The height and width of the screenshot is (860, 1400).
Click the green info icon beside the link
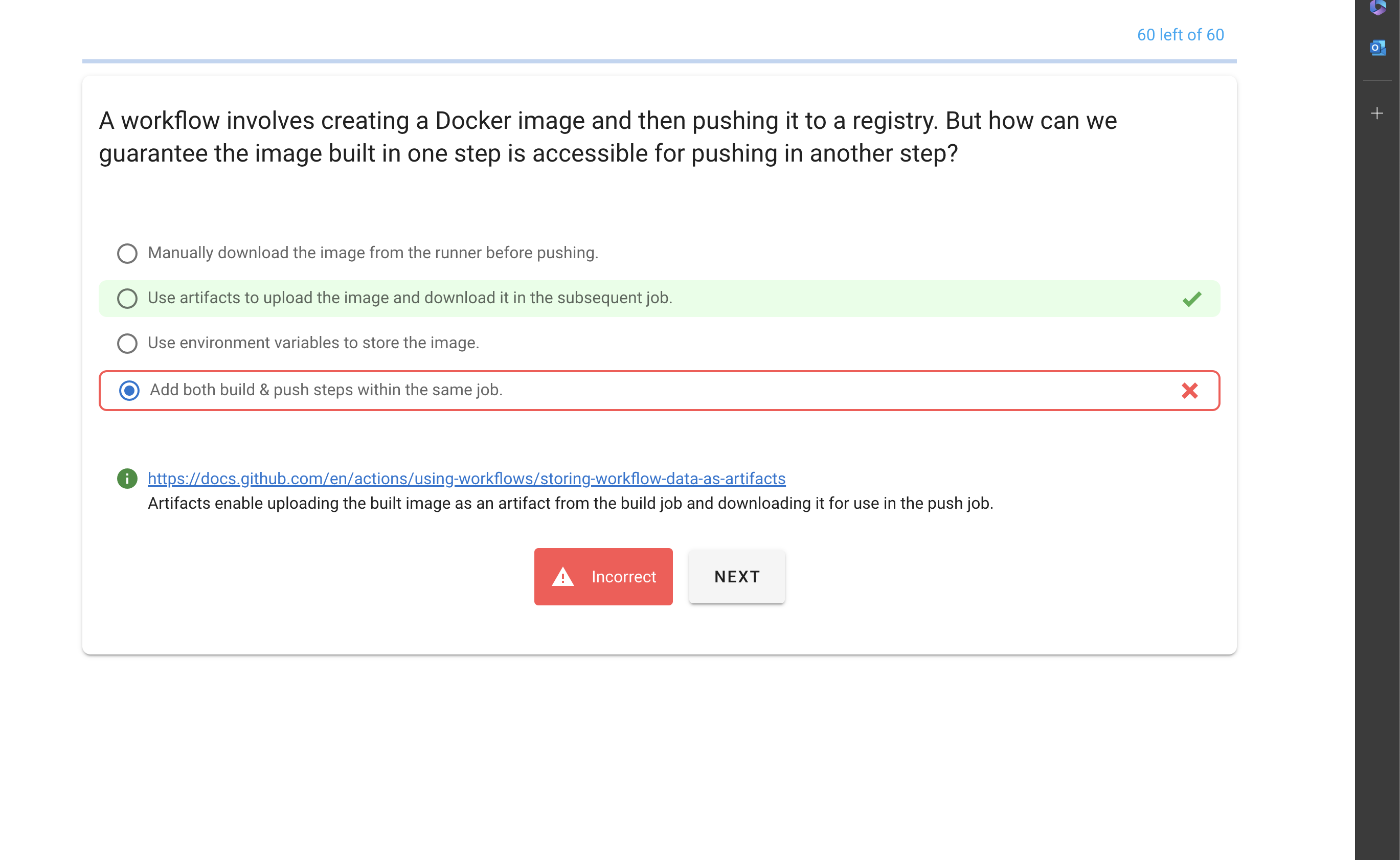pyautogui.click(x=127, y=479)
